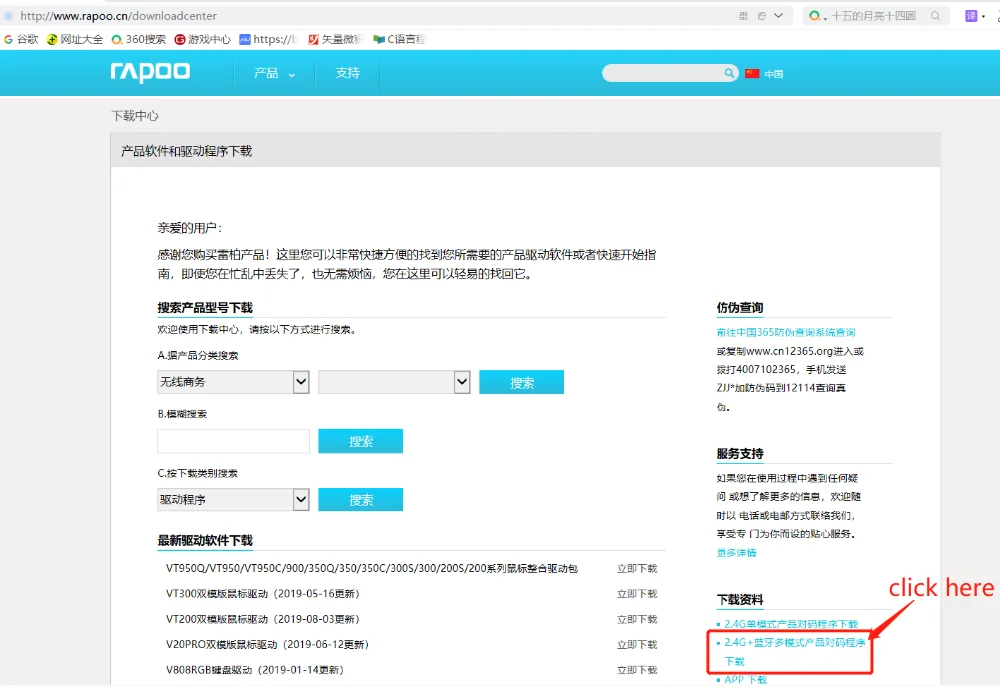
Task: Open the 游戏中心 bookmark
Action: (x=203, y=40)
